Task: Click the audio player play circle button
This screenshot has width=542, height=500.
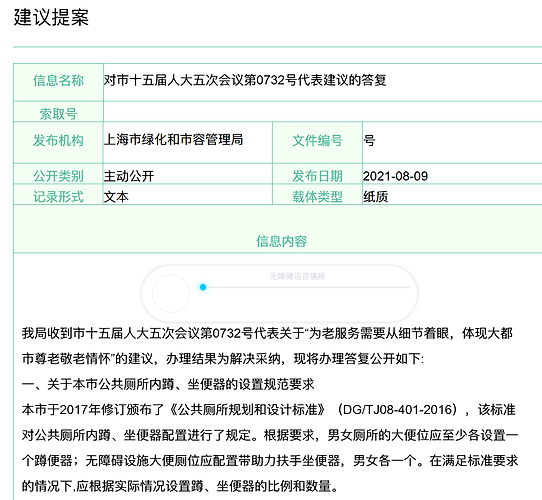Action: coord(171,293)
